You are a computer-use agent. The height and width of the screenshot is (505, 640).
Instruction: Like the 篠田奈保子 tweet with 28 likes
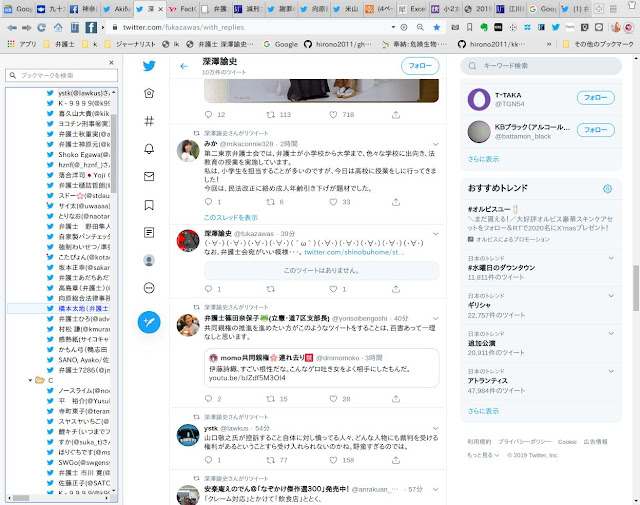click(x=333, y=398)
